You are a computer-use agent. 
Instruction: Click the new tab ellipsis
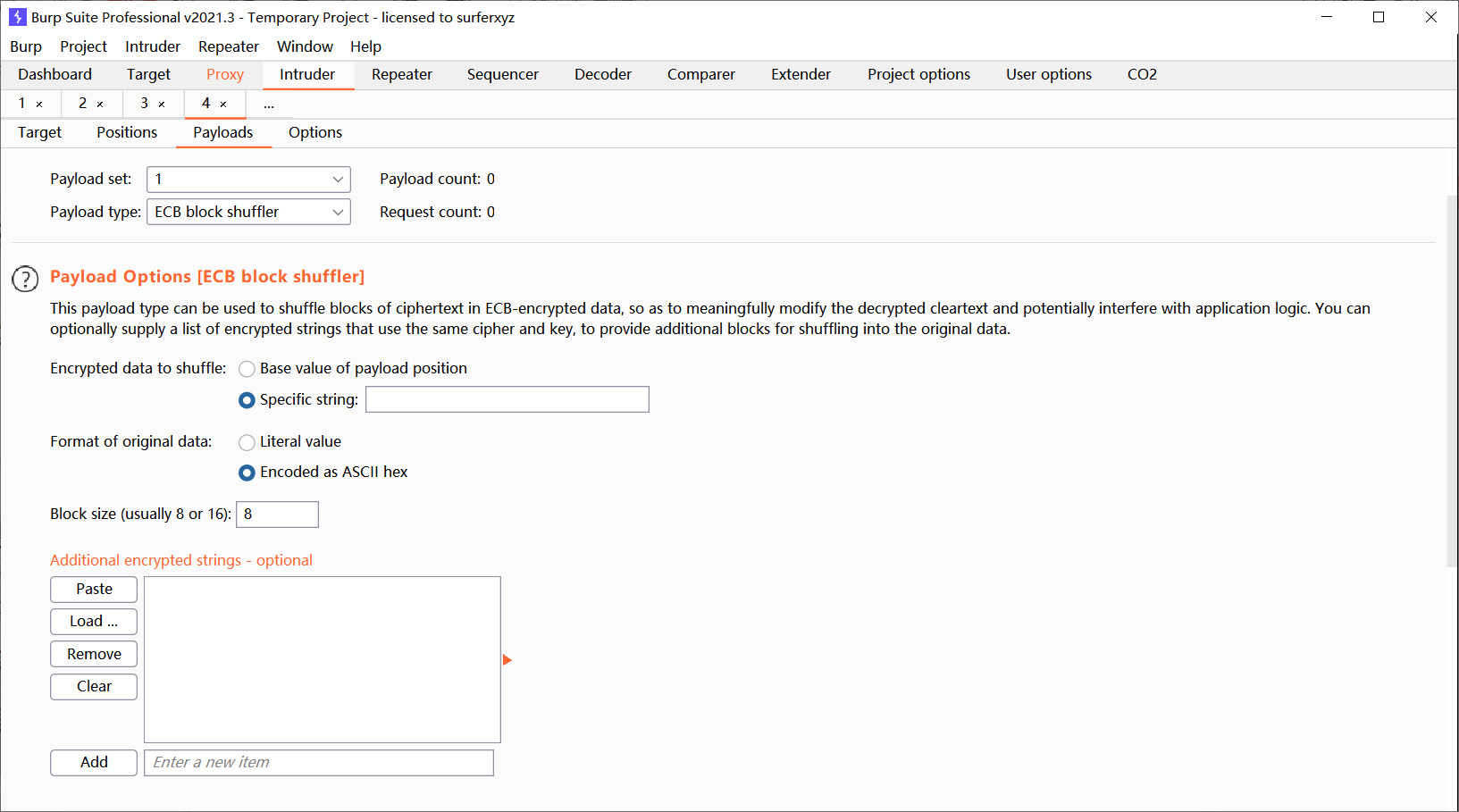click(x=269, y=105)
